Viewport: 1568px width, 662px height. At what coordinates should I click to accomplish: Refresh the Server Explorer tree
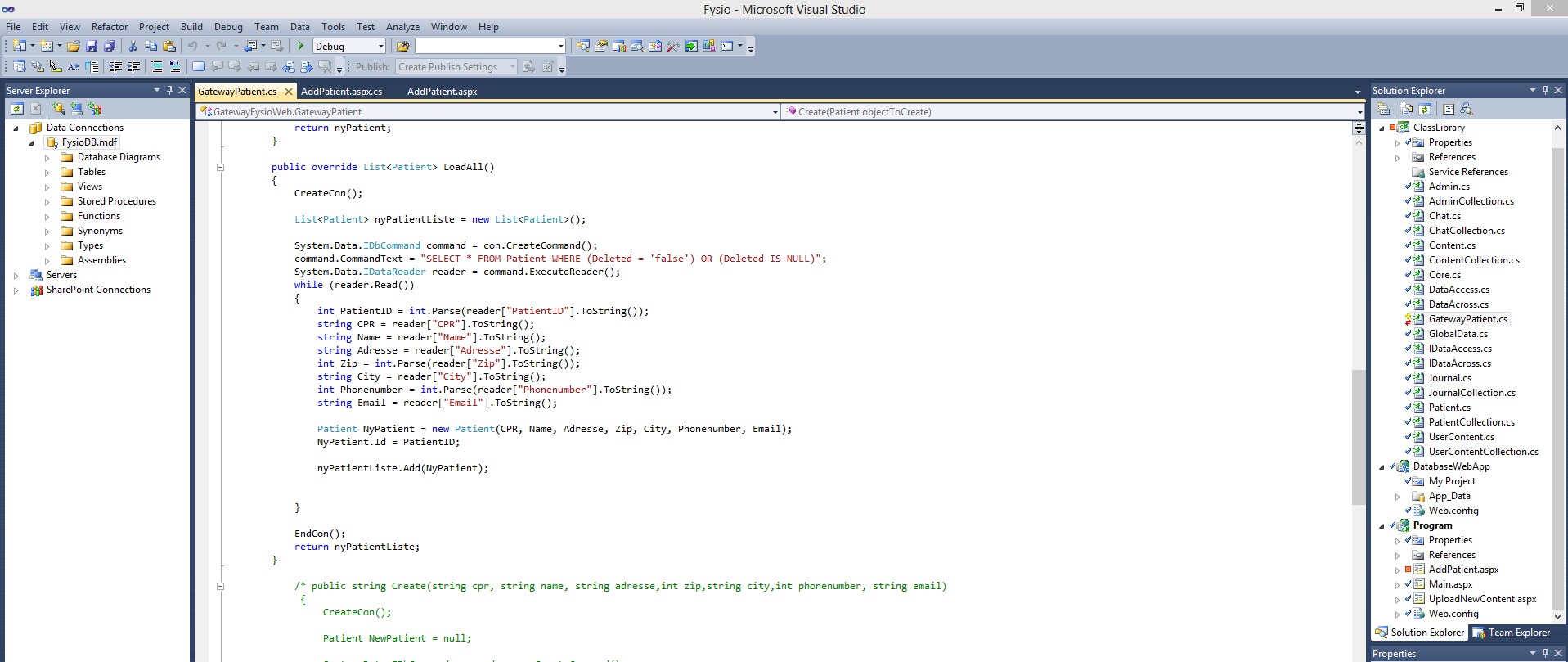17,109
